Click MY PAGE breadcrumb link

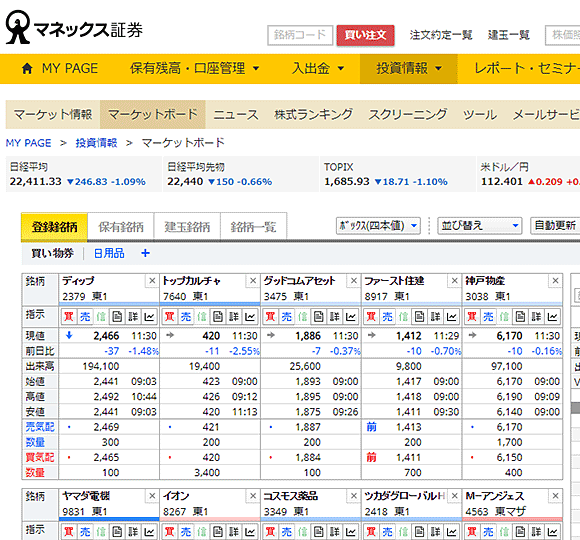tap(28, 143)
